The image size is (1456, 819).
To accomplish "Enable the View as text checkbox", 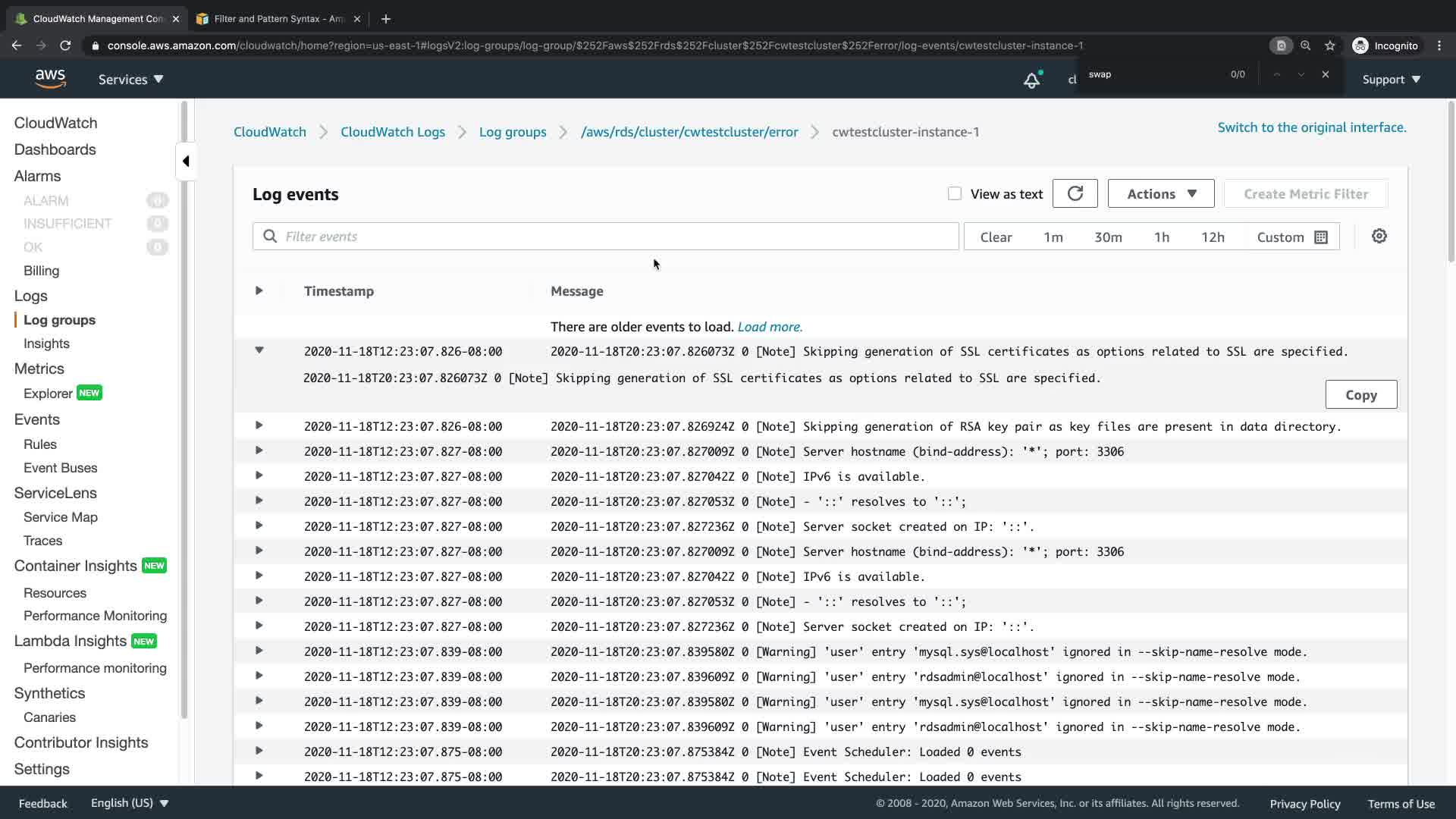I will click(x=954, y=194).
